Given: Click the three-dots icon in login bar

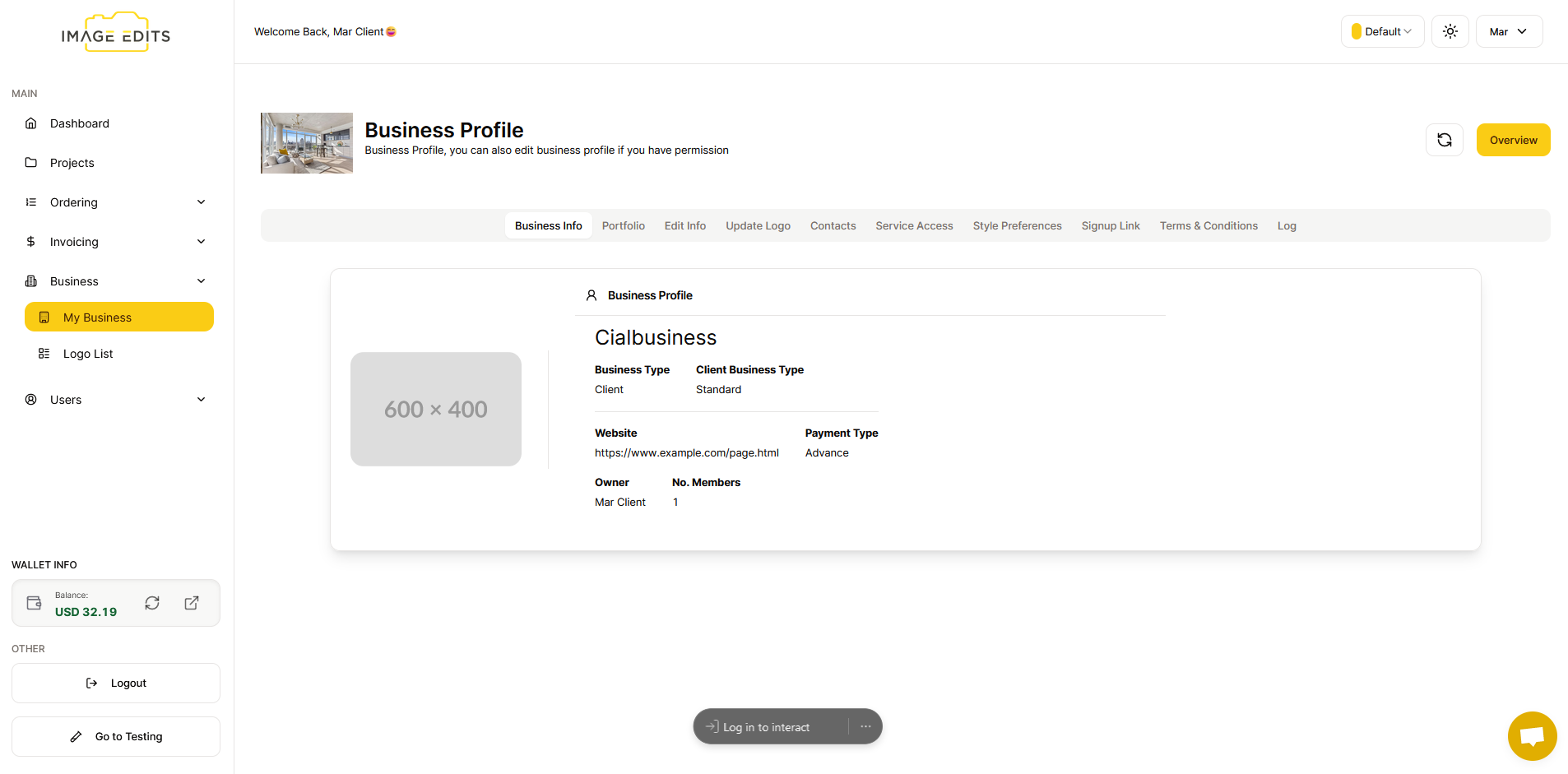Looking at the screenshot, I should 865,727.
